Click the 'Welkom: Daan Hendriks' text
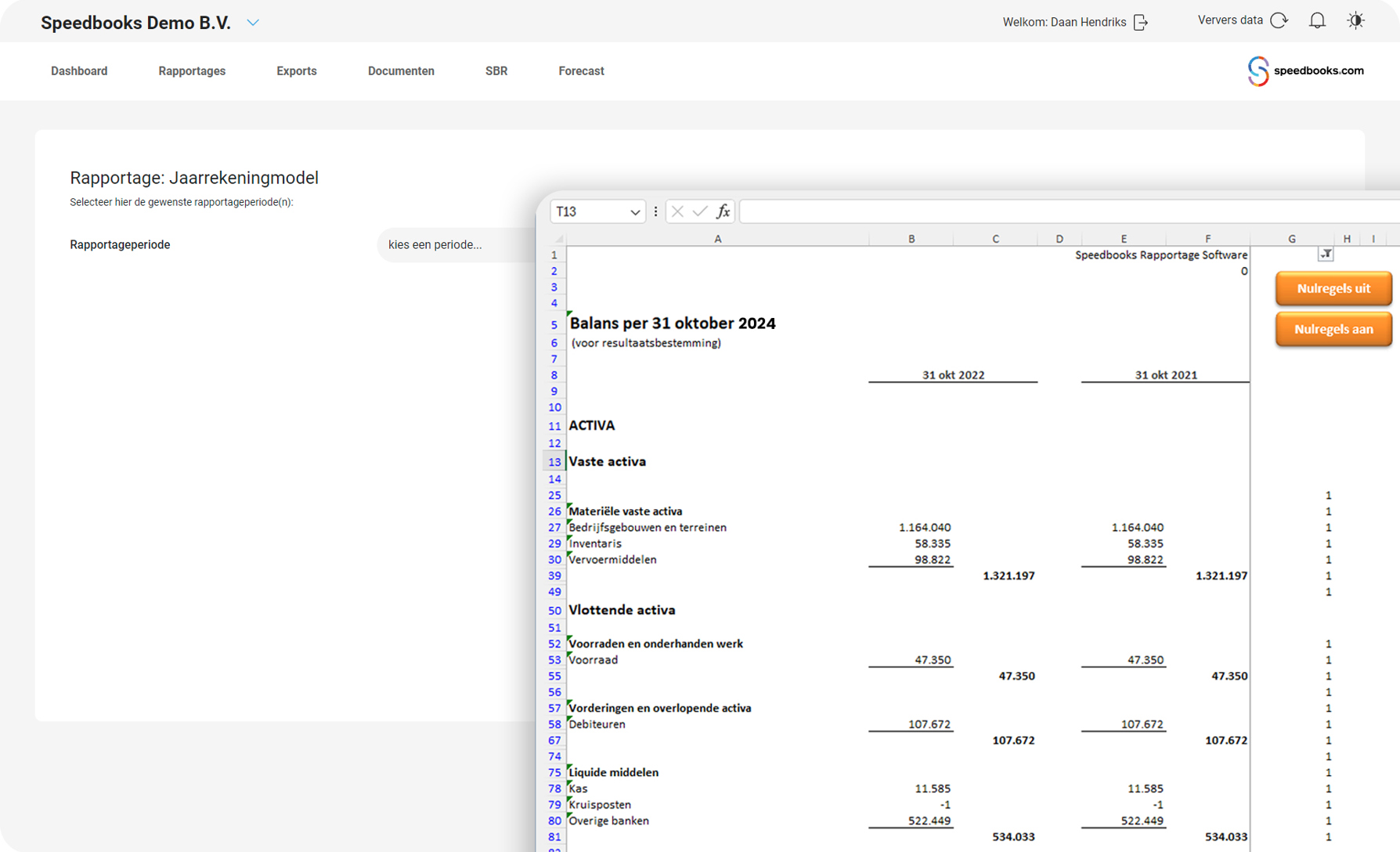 pyautogui.click(x=1064, y=22)
